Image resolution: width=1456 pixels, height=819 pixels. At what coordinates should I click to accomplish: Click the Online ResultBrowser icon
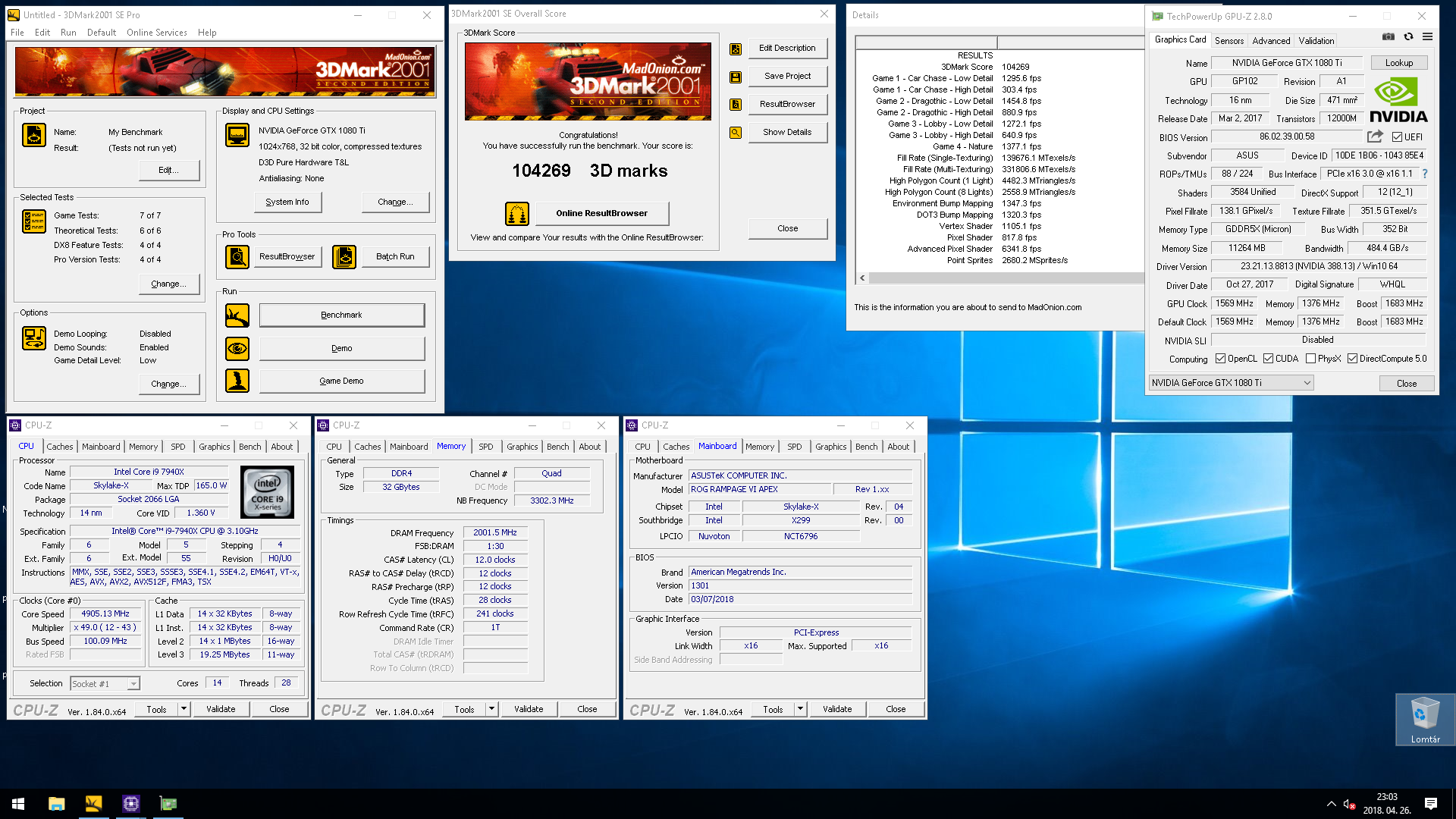[517, 214]
